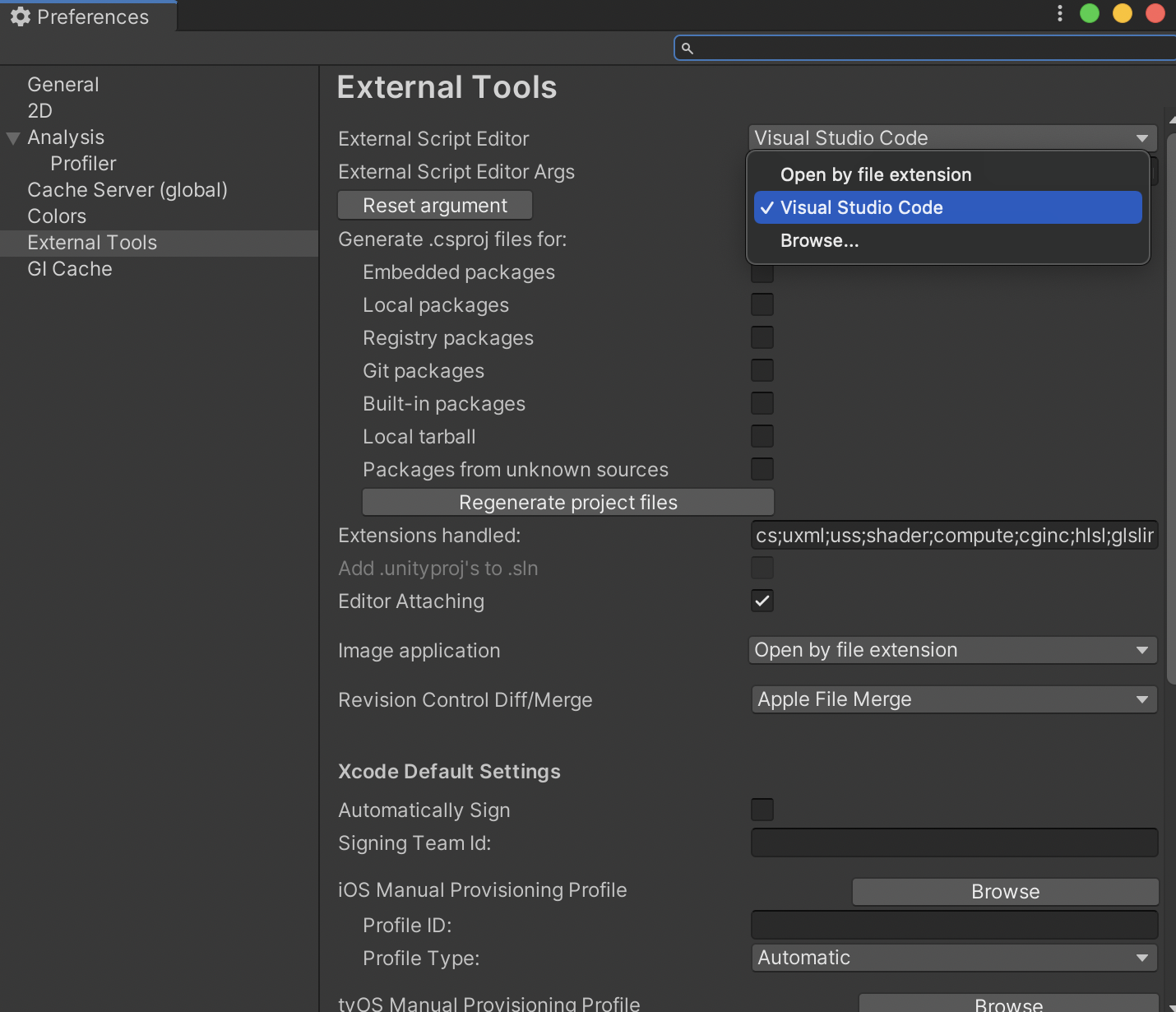Enable Packages from unknown sources checkbox

762,469
